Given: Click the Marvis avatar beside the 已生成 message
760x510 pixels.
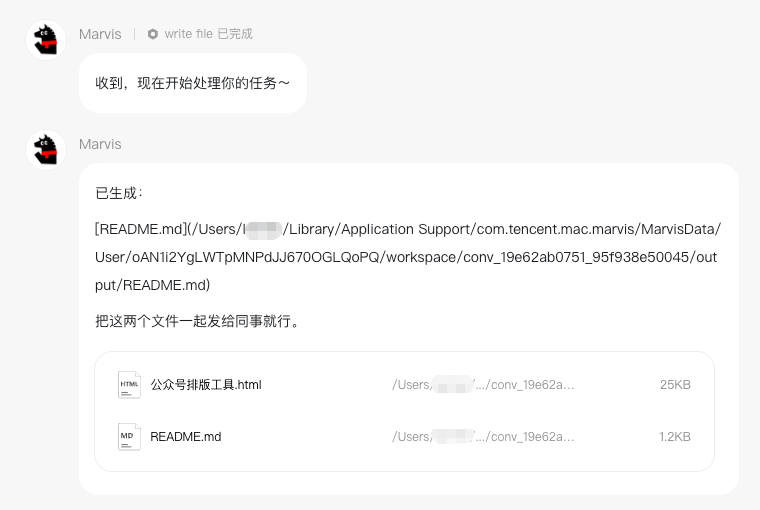Looking at the screenshot, I should pos(46,150).
